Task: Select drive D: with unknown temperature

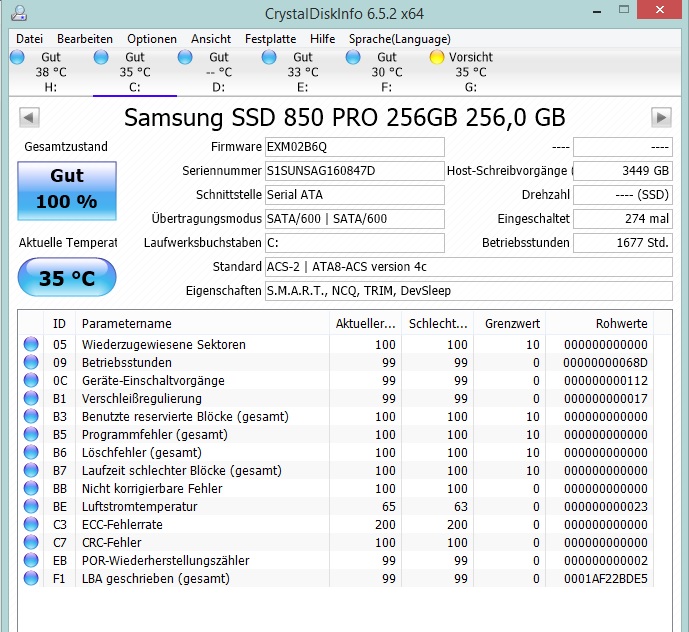Action: (x=219, y=72)
